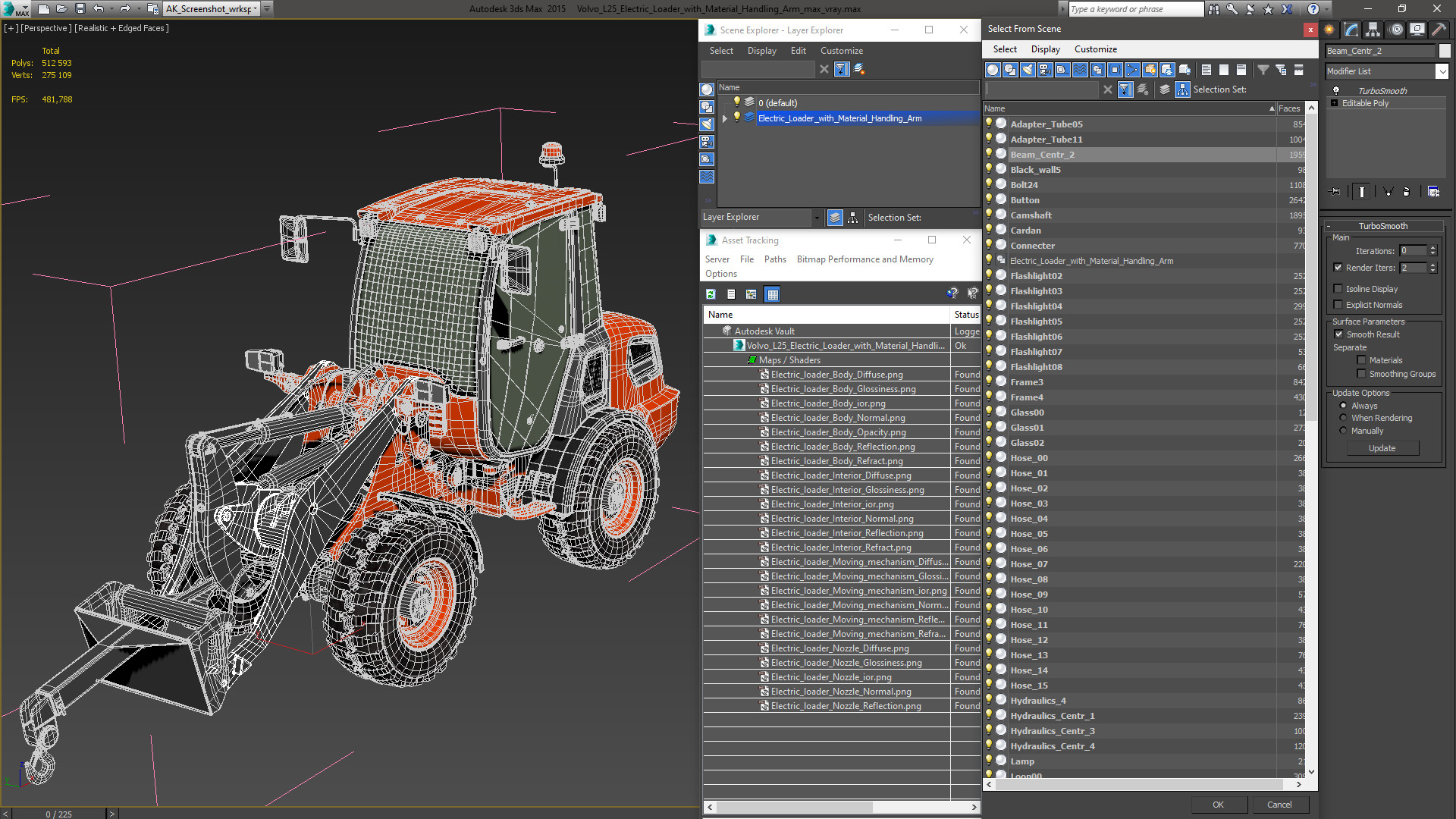Click Cancel in Select From Scene dialog
Image resolution: width=1456 pixels, height=819 pixels.
(1279, 805)
